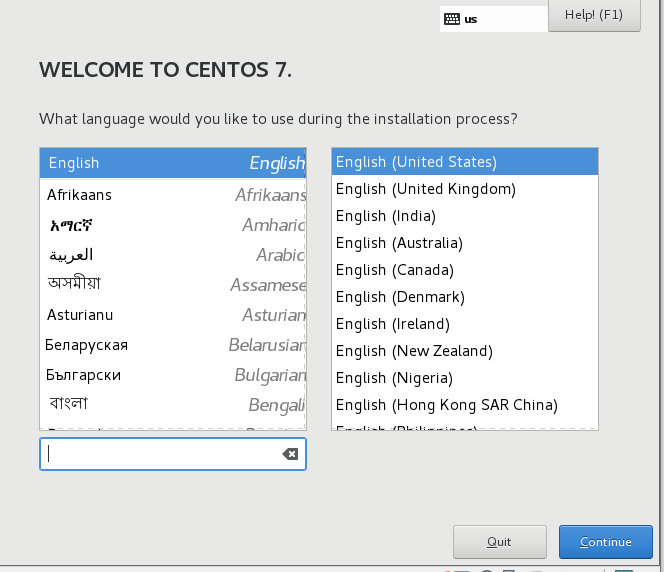Select Afrikaans language

tap(173, 195)
